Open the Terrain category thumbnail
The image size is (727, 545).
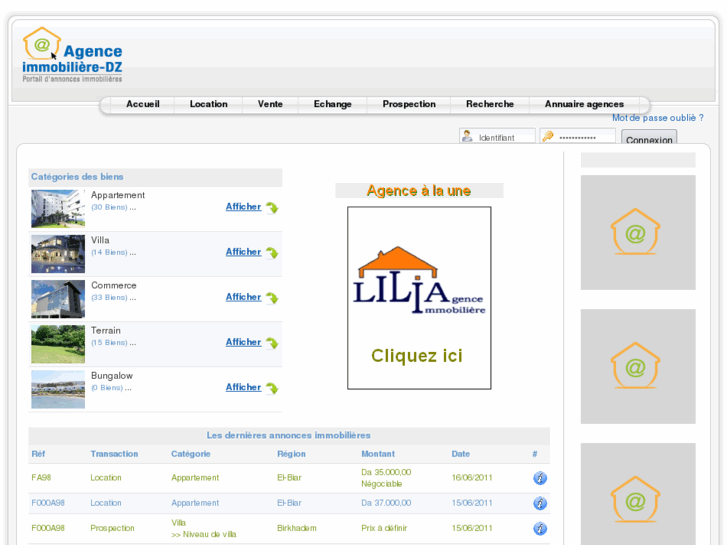[x=58, y=344]
